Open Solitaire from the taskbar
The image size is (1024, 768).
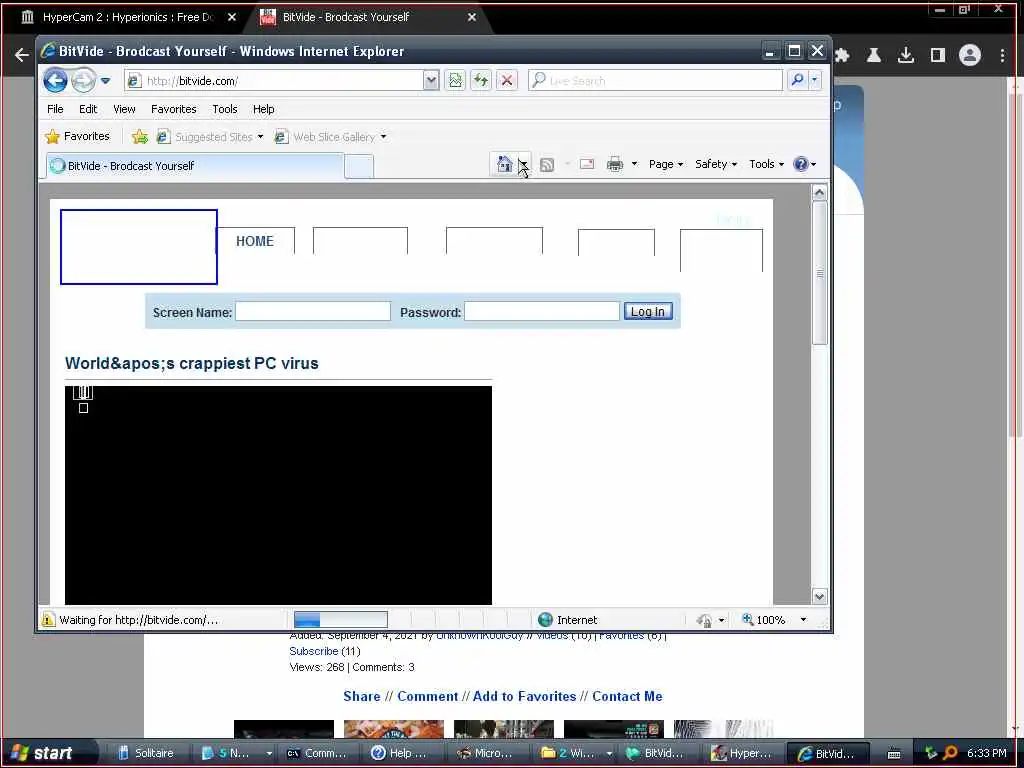146,753
